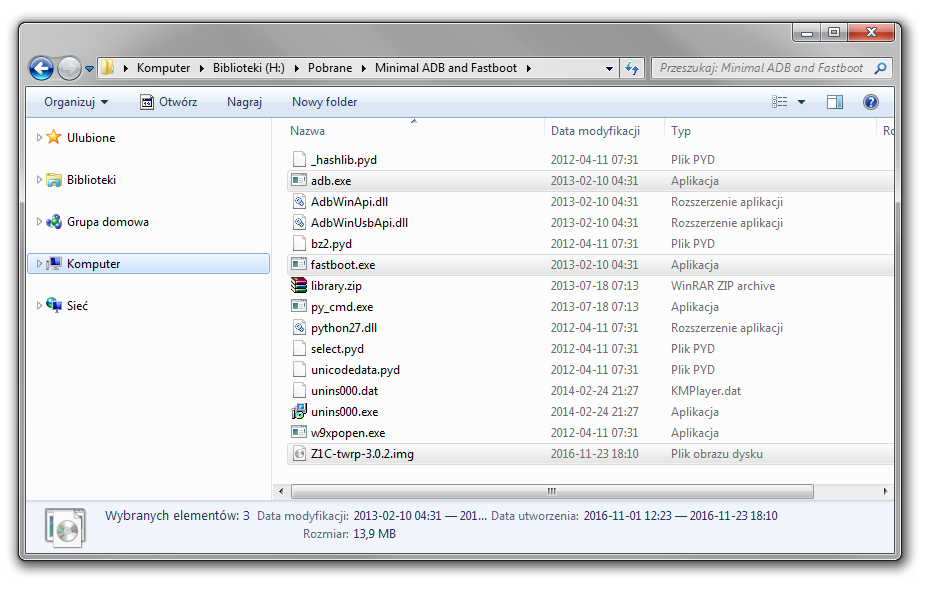The image size is (928, 589).
Task: Click the WinRAR ZIP archive type cell
Action: (x=723, y=286)
